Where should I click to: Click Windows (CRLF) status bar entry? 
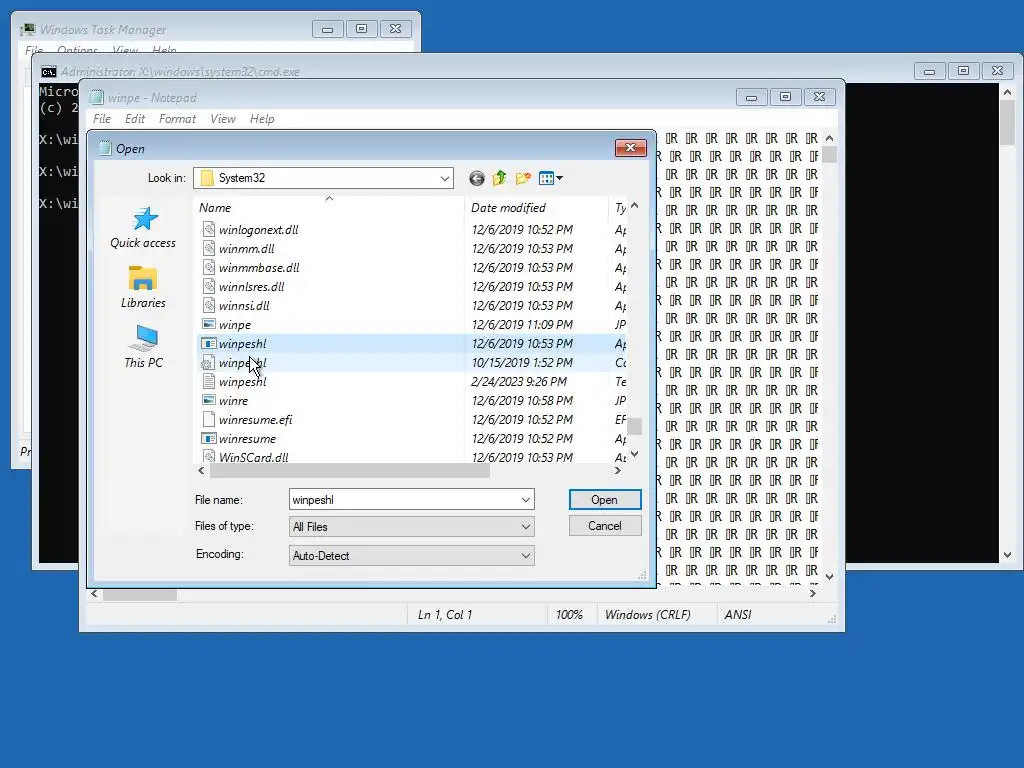tap(647, 615)
